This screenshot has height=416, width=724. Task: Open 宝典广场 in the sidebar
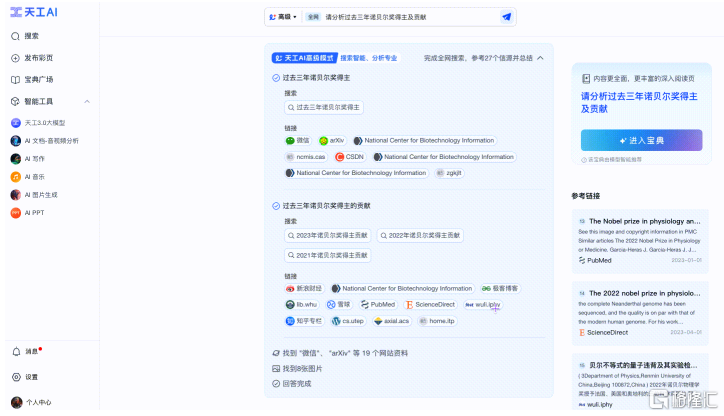coord(32,79)
